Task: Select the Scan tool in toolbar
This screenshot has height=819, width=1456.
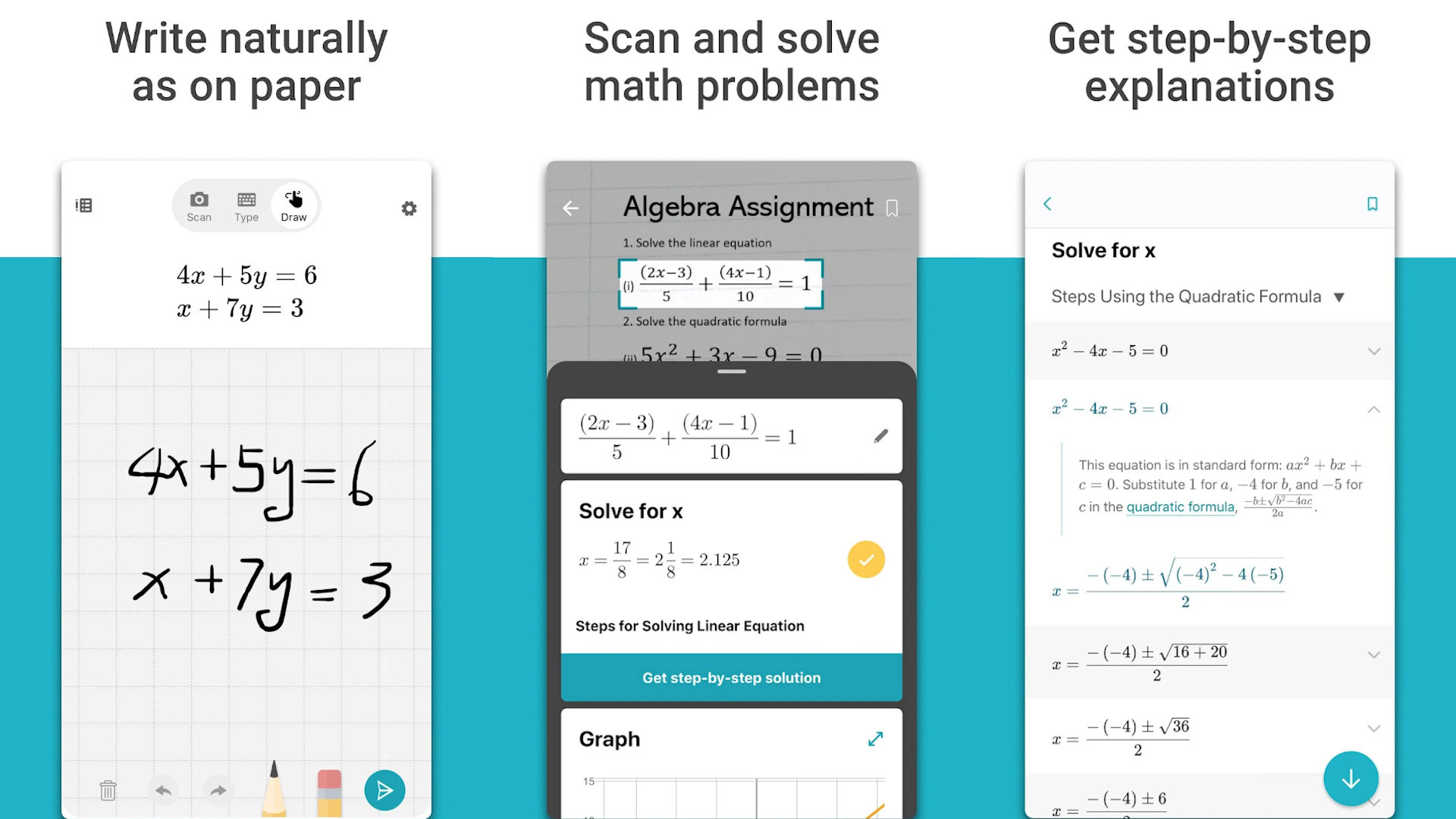Action: point(197,204)
